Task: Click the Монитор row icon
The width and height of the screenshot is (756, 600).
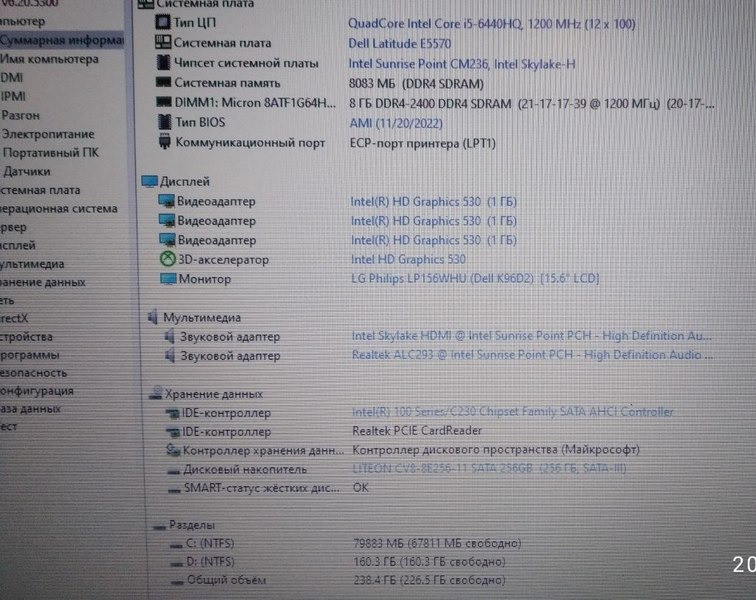Action: click(168, 279)
